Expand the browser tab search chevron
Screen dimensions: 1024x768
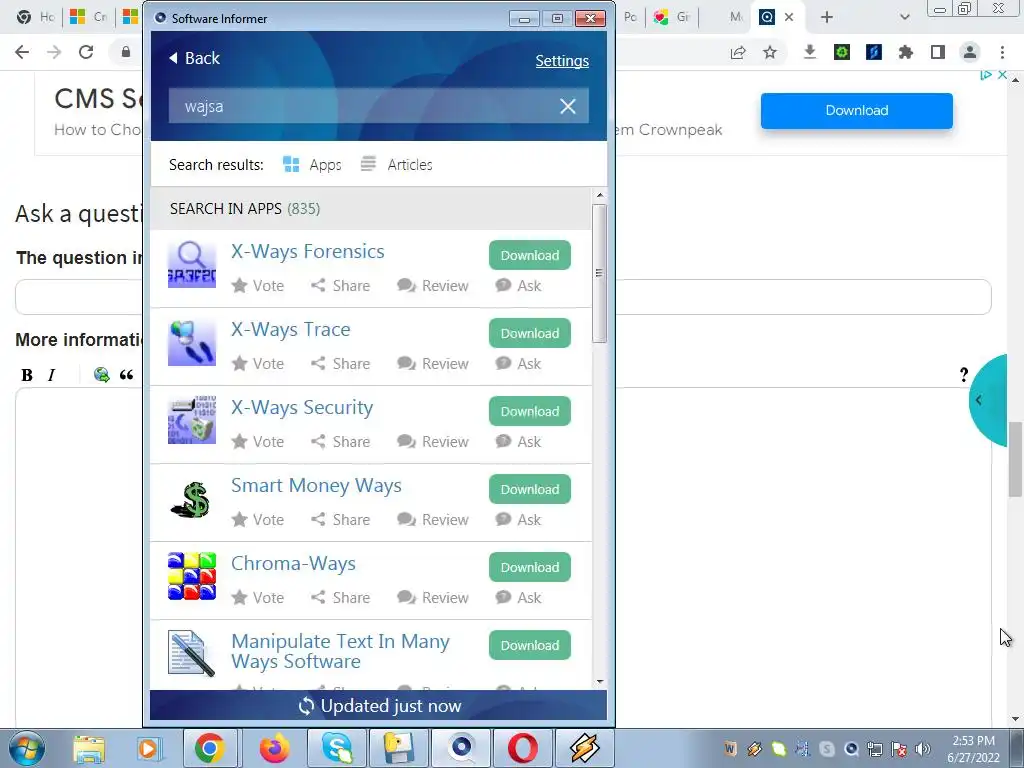[904, 17]
